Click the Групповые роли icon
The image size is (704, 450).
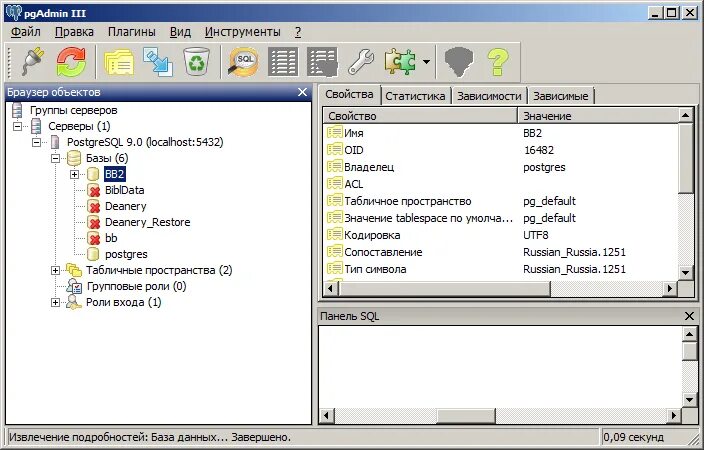click(74, 286)
